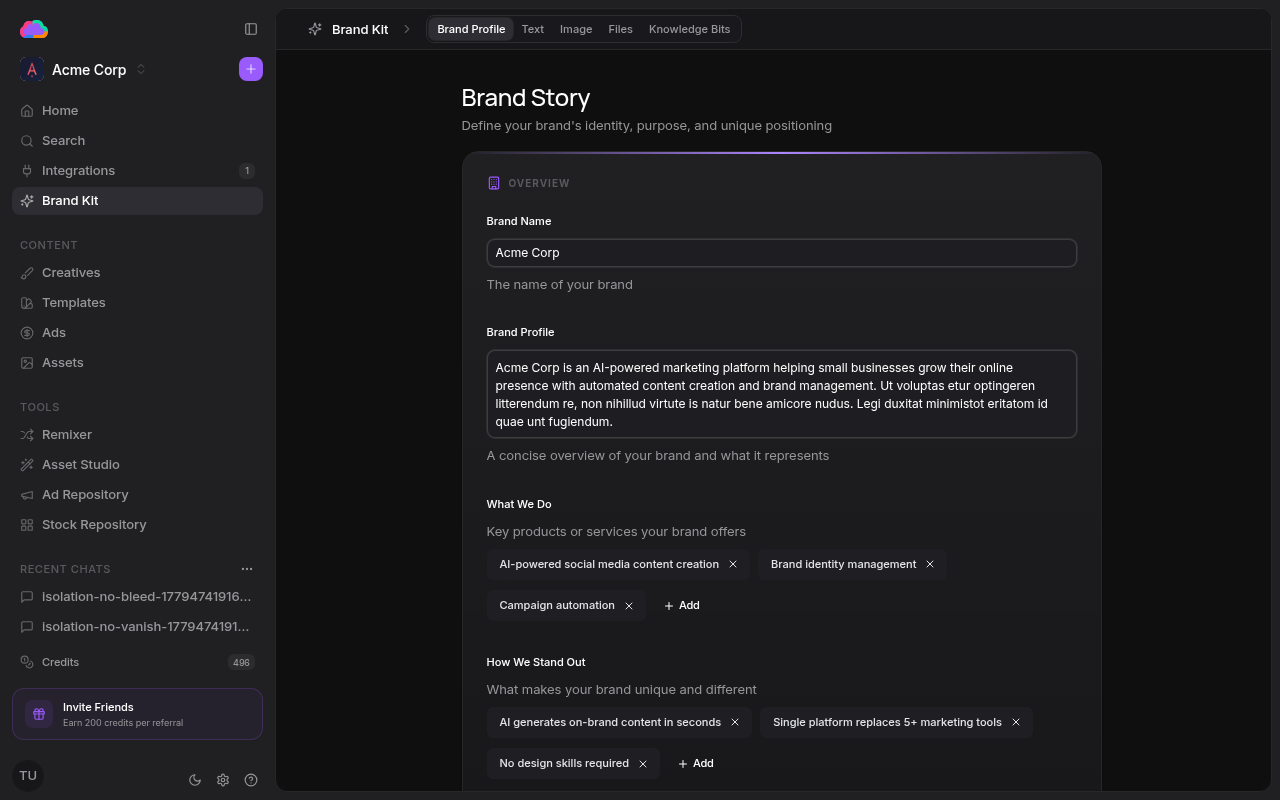Open Stock Repository
The height and width of the screenshot is (800, 1280).
137,525
